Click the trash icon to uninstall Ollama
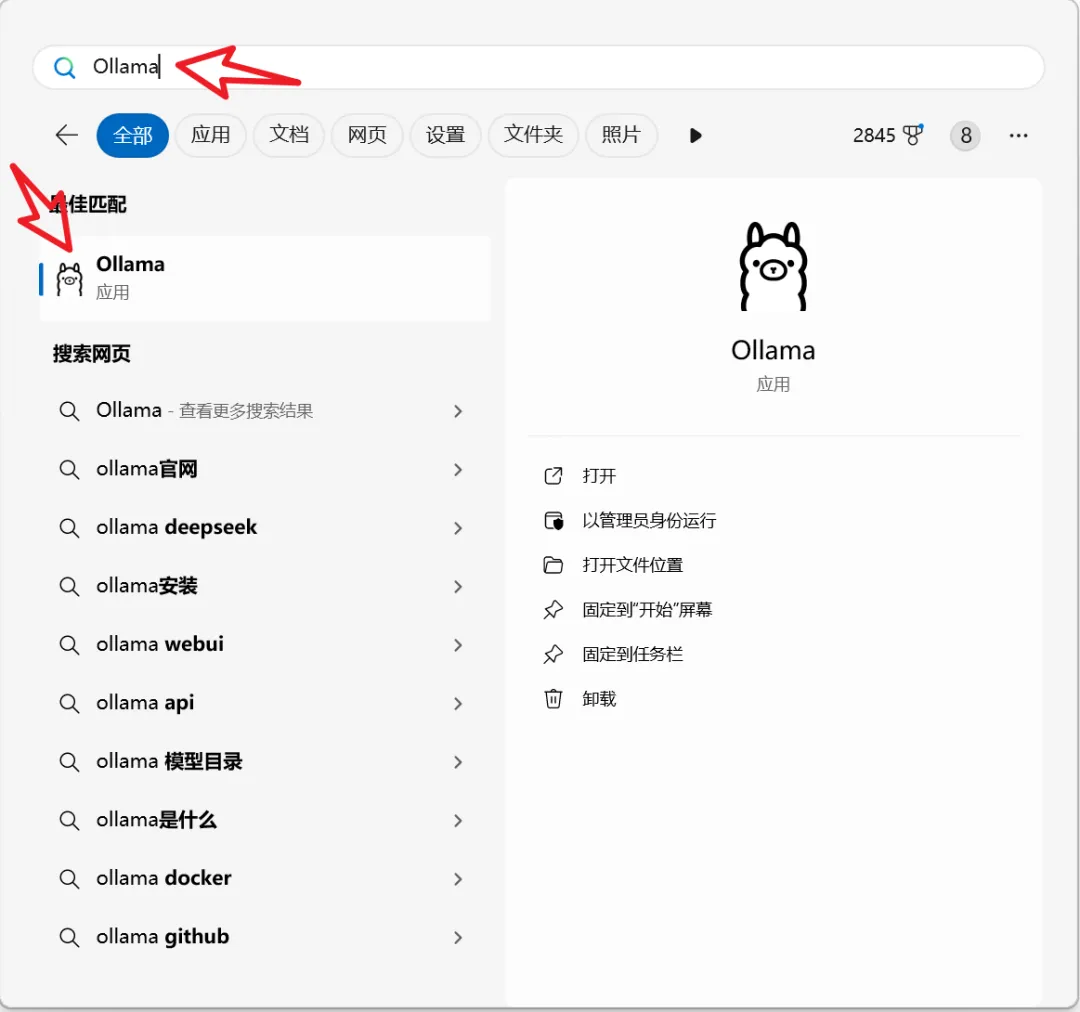Viewport: 1080px width, 1012px height. pyautogui.click(x=553, y=698)
